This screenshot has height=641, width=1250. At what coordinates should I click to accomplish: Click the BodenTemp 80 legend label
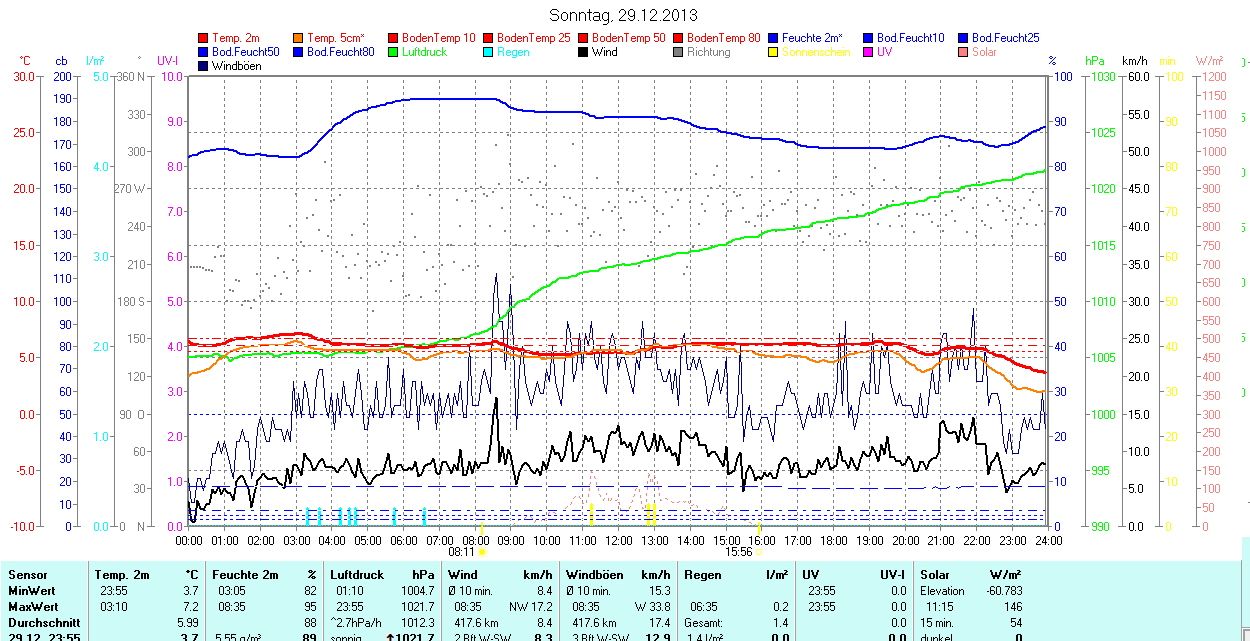pyautogui.click(x=724, y=38)
